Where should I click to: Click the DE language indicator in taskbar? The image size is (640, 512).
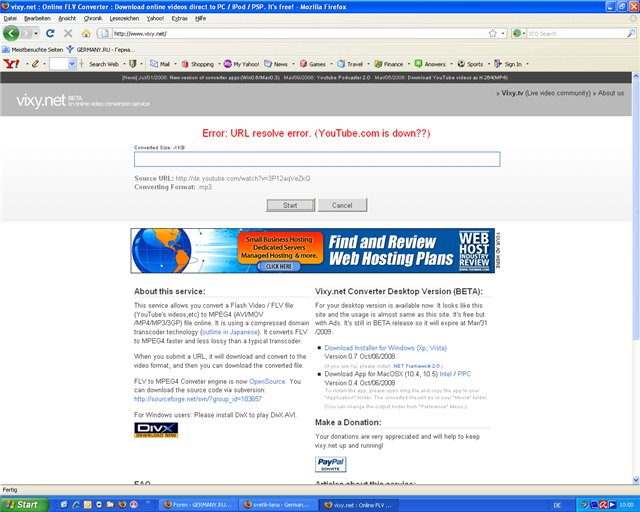click(x=557, y=505)
